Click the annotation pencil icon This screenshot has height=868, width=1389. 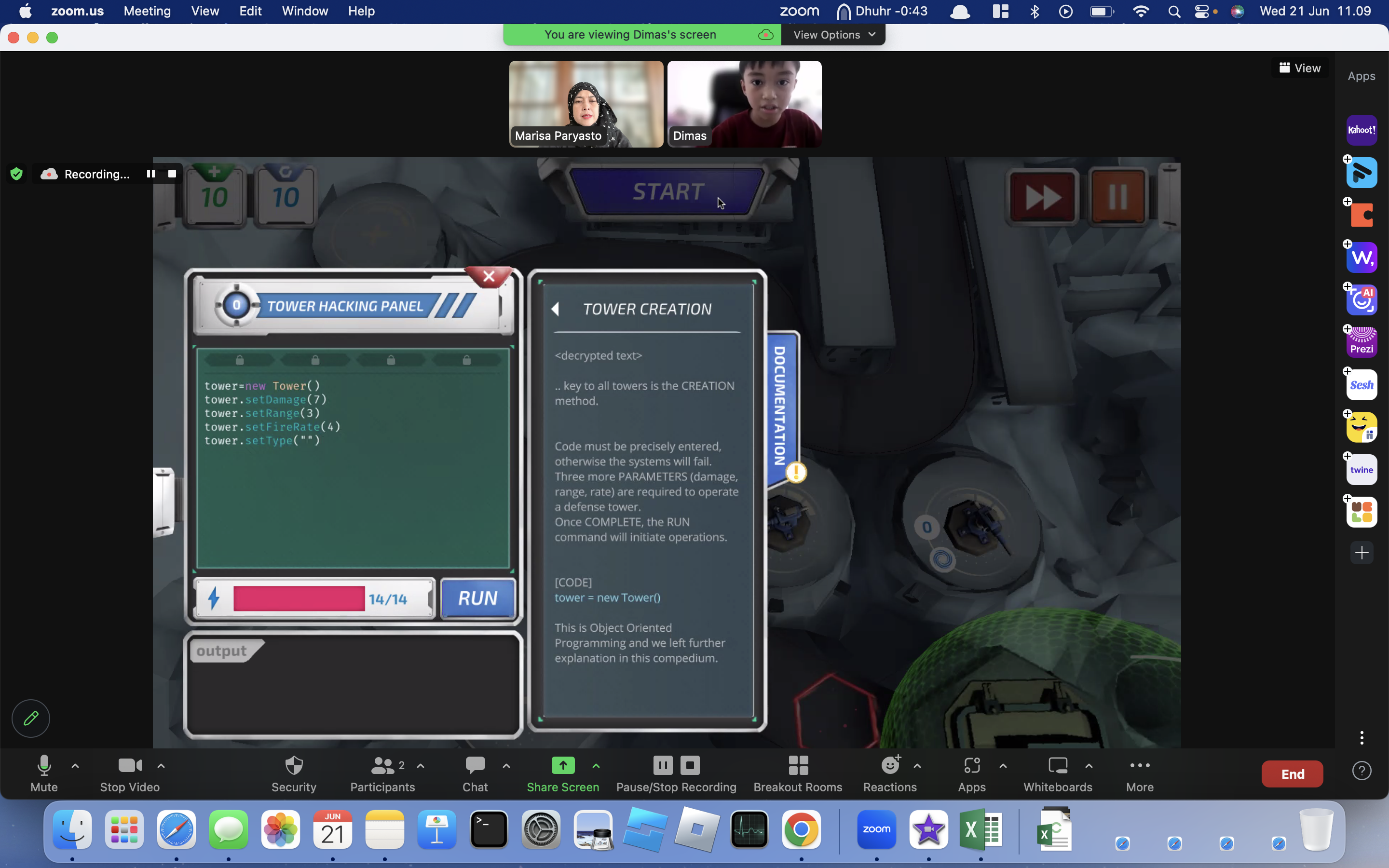(31, 718)
